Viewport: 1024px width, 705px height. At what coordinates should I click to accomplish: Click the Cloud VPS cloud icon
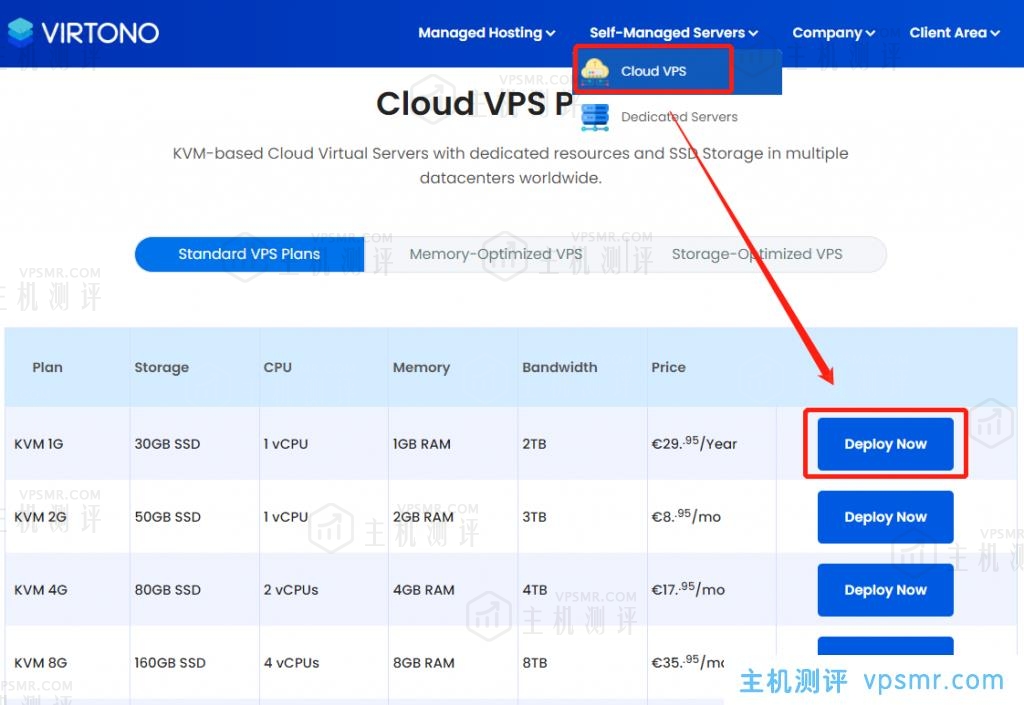tap(595, 70)
